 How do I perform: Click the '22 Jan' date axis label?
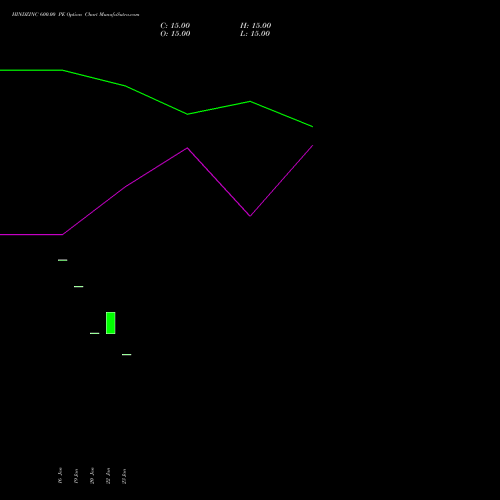108,475
